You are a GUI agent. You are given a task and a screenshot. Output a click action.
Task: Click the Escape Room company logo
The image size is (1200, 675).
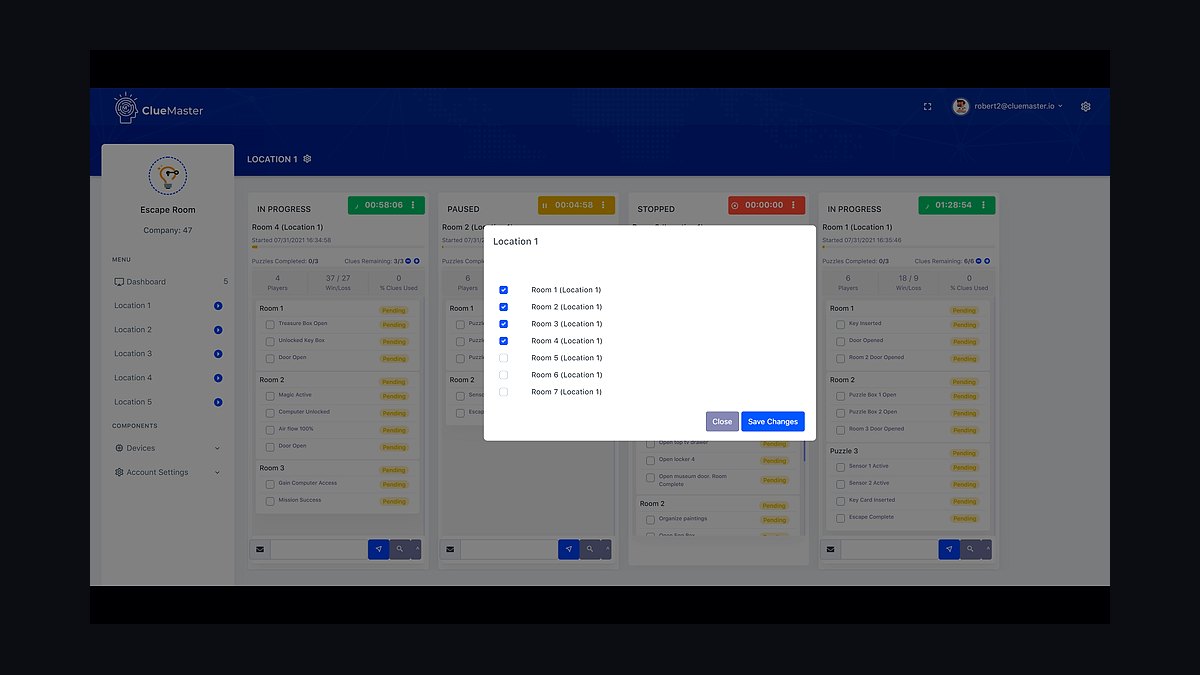(x=167, y=176)
